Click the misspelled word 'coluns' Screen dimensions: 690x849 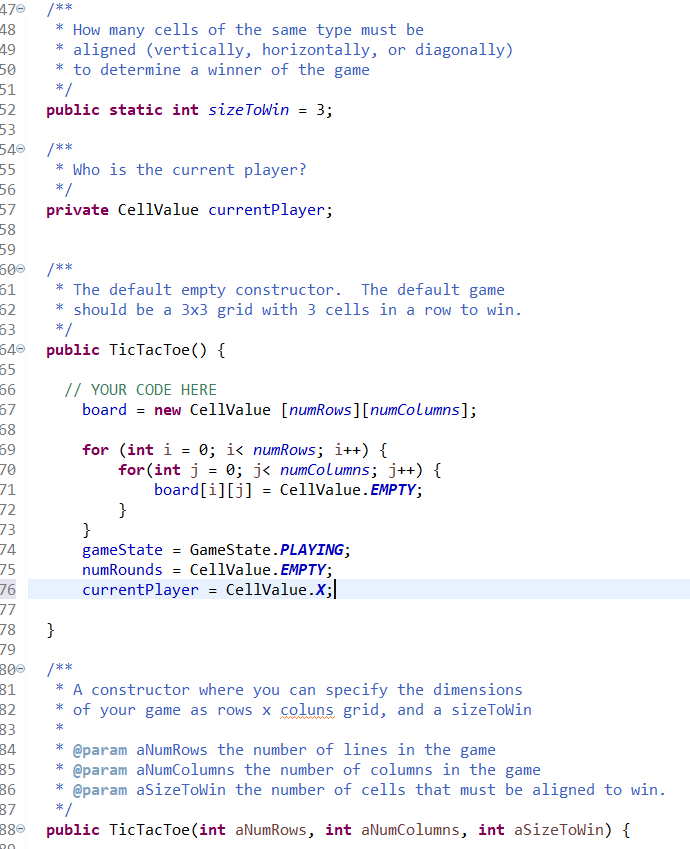(x=307, y=710)
